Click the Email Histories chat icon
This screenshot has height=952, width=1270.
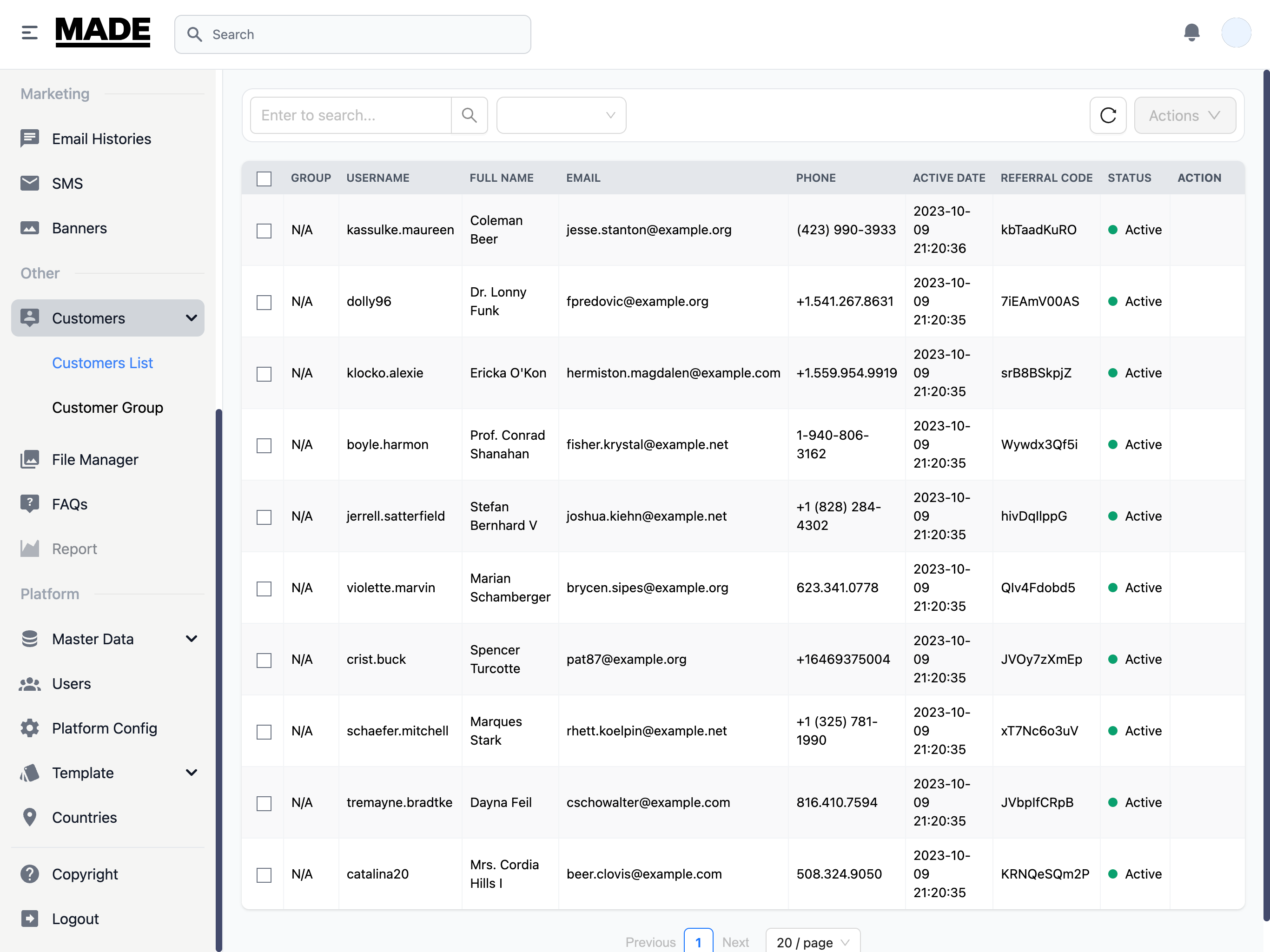click(29, 139)
